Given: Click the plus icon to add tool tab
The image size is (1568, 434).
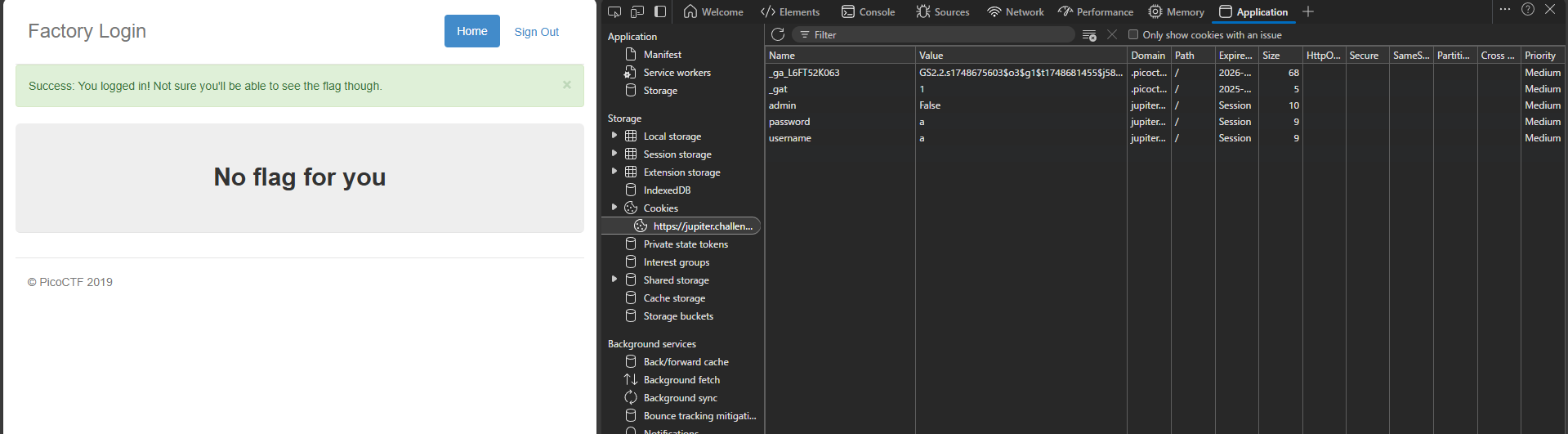Looking at the screenshot, I should (1308, 11).
